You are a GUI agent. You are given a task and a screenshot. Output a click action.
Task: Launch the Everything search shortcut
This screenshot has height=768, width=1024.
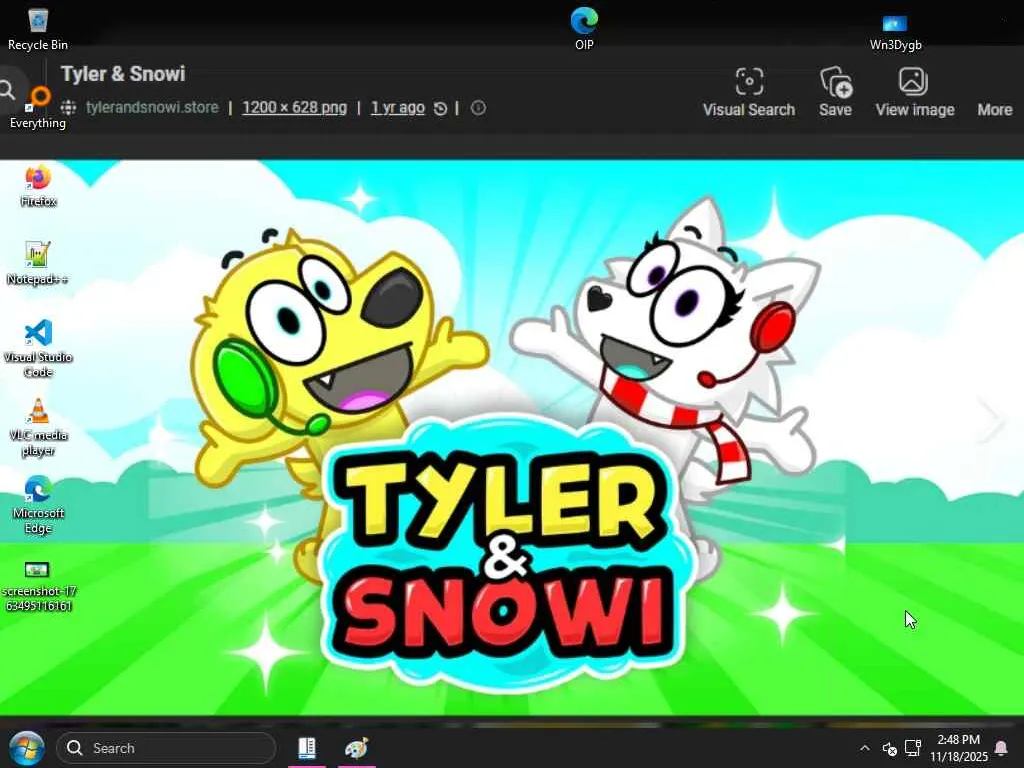[x=38, y=106]
